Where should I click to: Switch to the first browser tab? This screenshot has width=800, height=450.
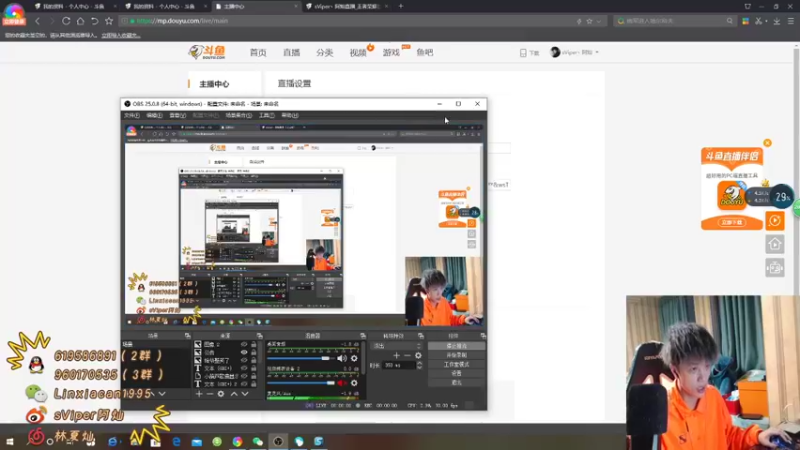tap(73, 7)
